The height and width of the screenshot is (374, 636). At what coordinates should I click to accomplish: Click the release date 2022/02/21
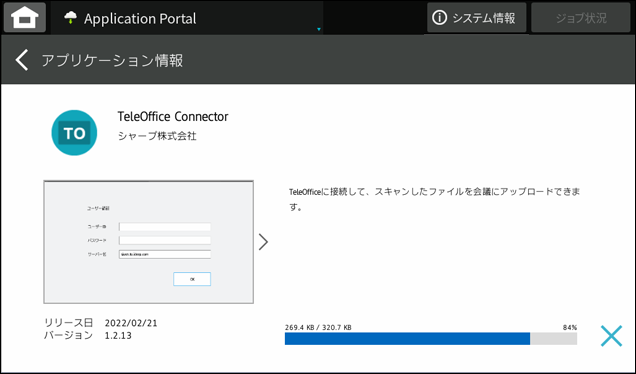pos(131,323)
